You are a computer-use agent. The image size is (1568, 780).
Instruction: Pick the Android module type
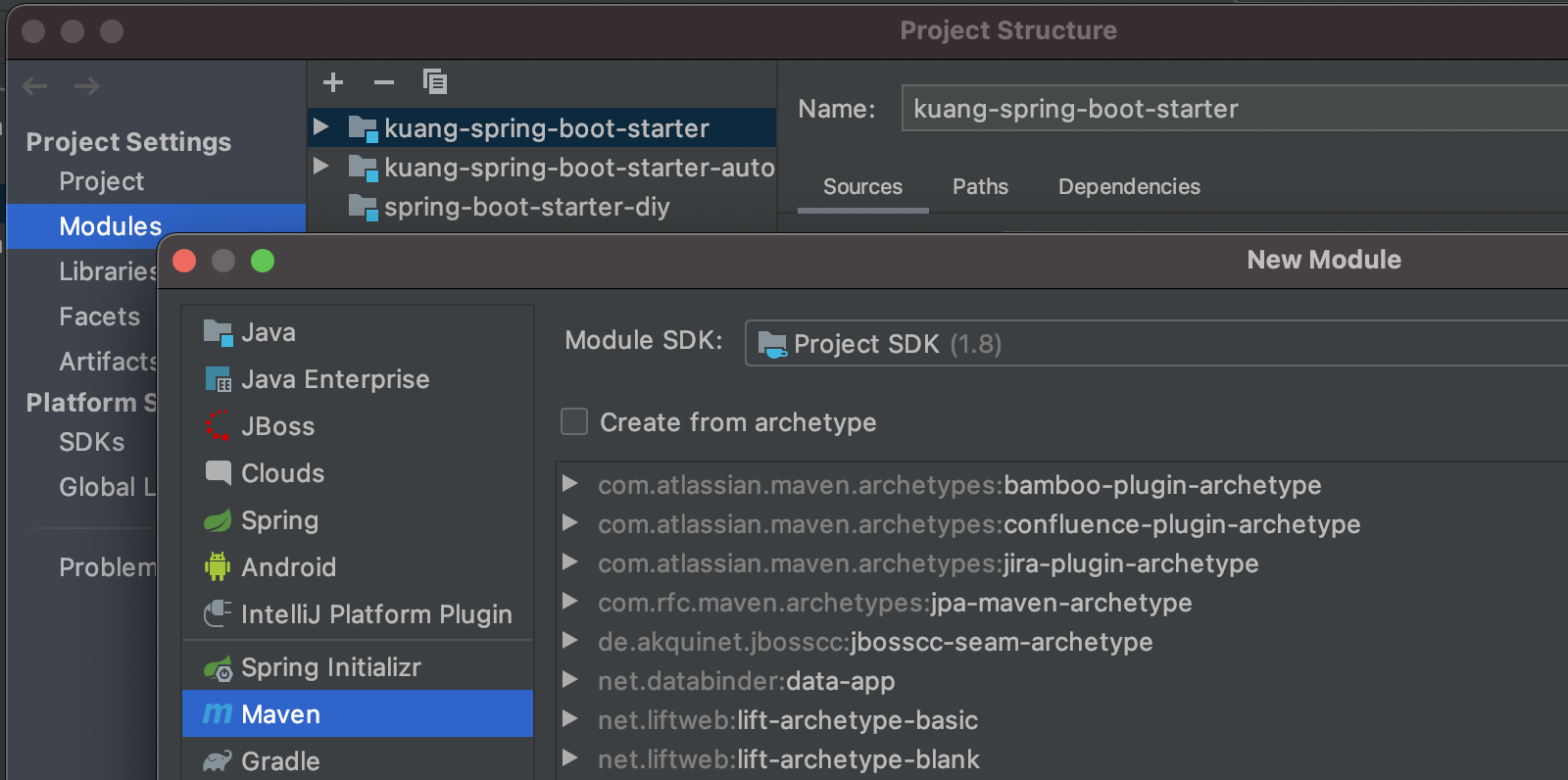click(x=288, y=567)
